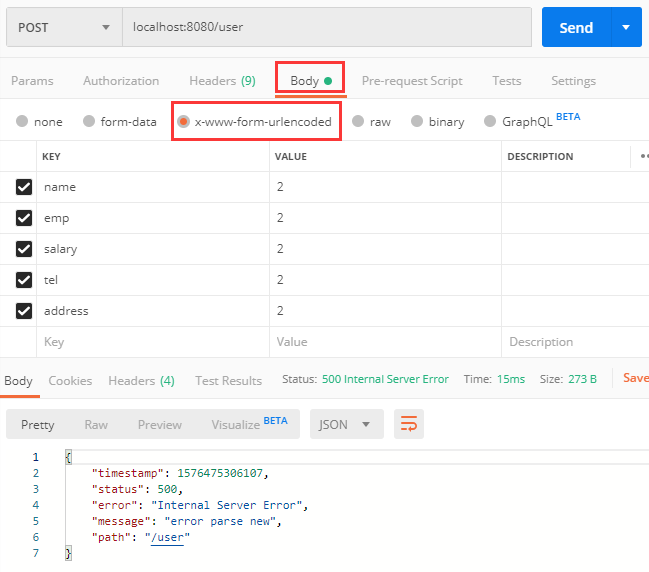The image size is (649, 572).
Task: Select the form-data radio button
Action: (x=89, y=121)
